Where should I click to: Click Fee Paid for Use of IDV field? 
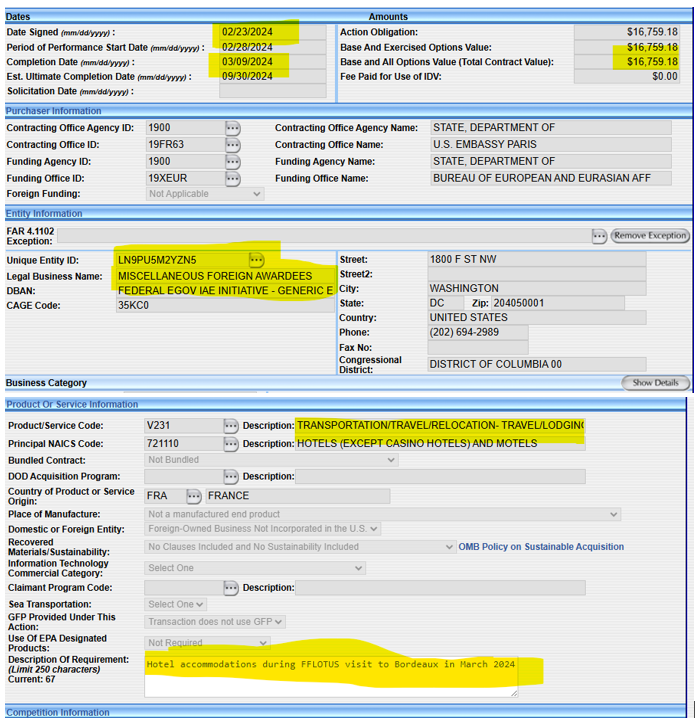(627, 76)
